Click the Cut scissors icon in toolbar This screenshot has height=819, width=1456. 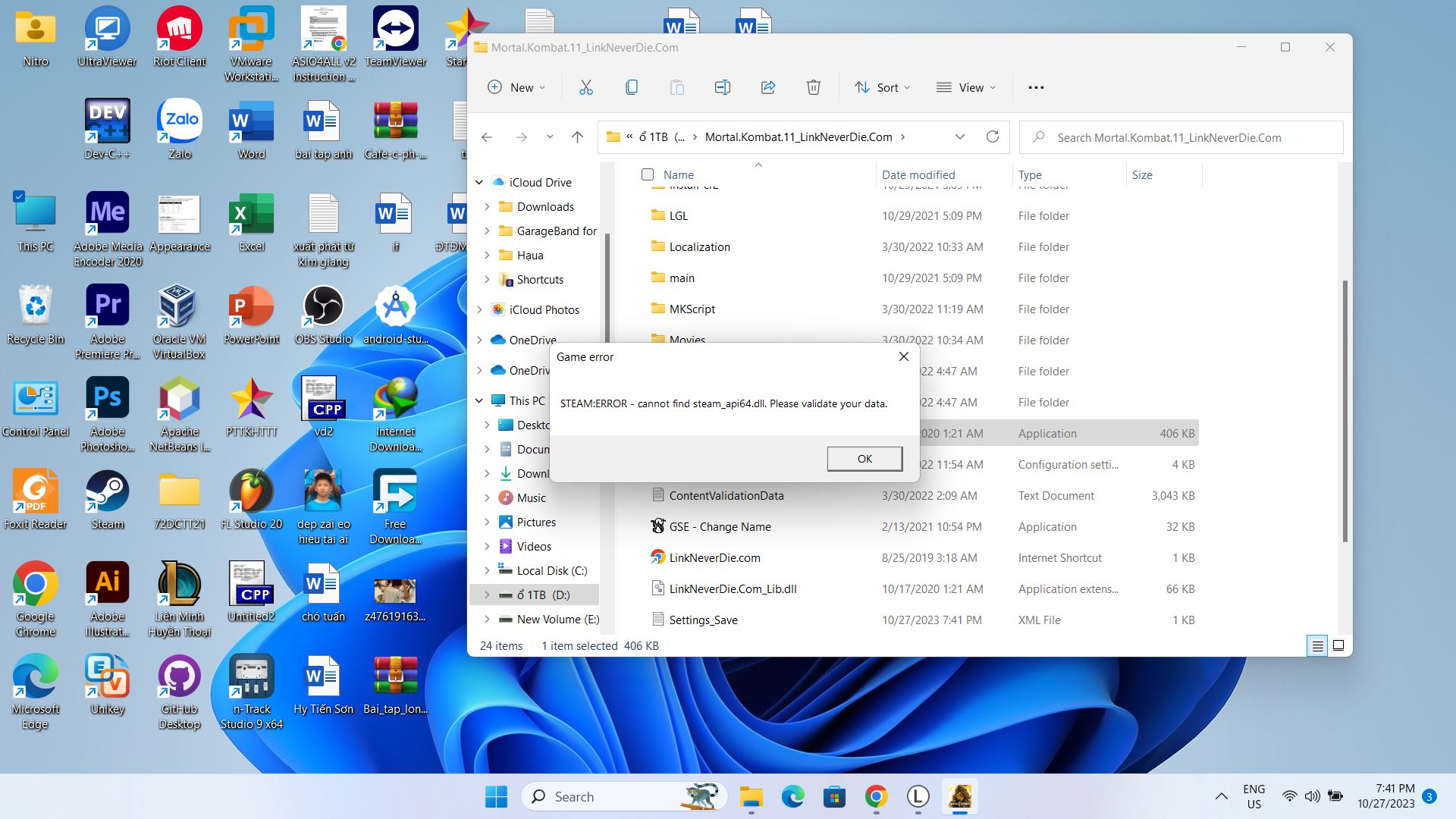[x=586, y=87]
